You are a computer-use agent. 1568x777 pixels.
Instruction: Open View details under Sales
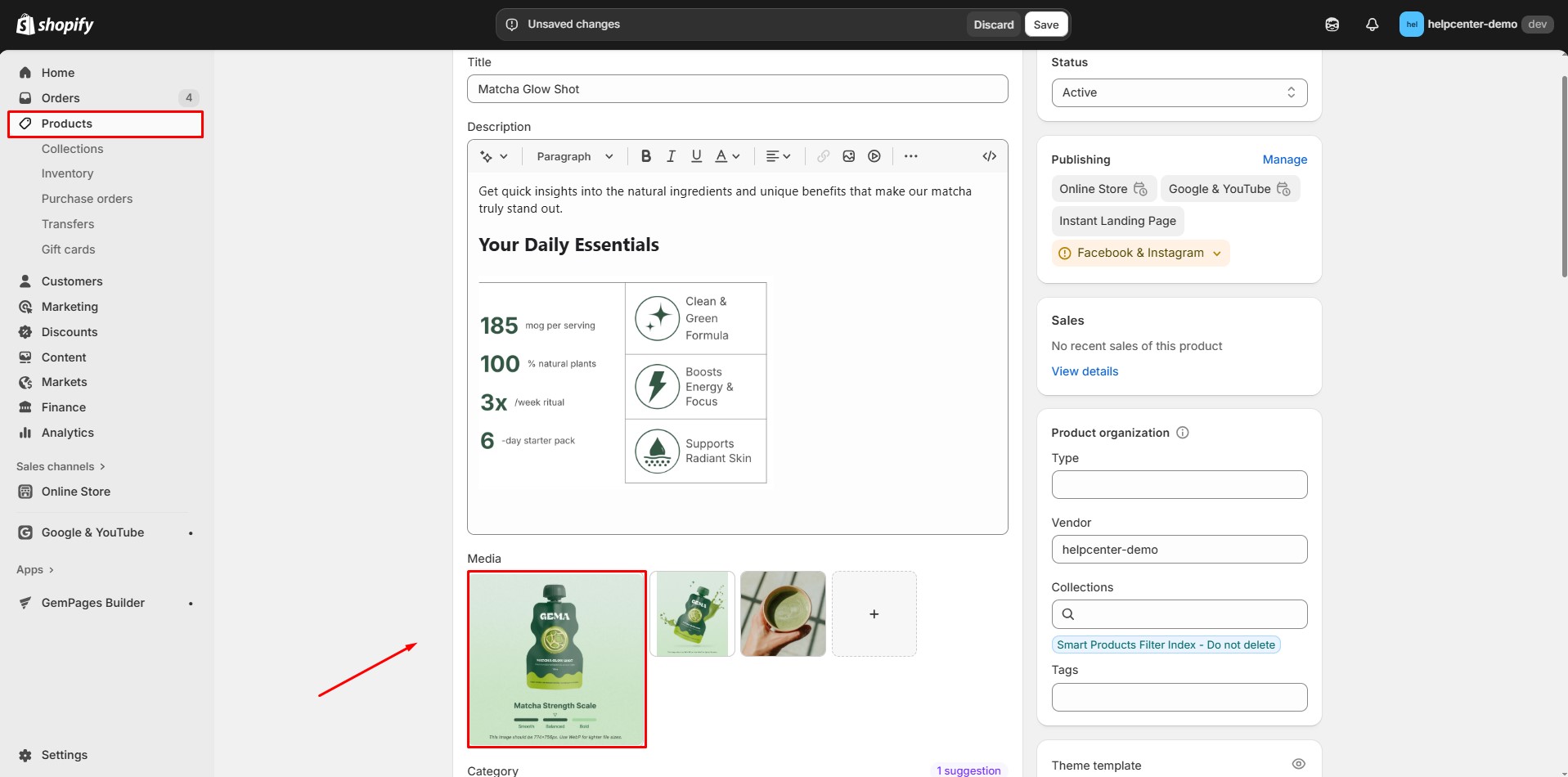(1085, 371)
